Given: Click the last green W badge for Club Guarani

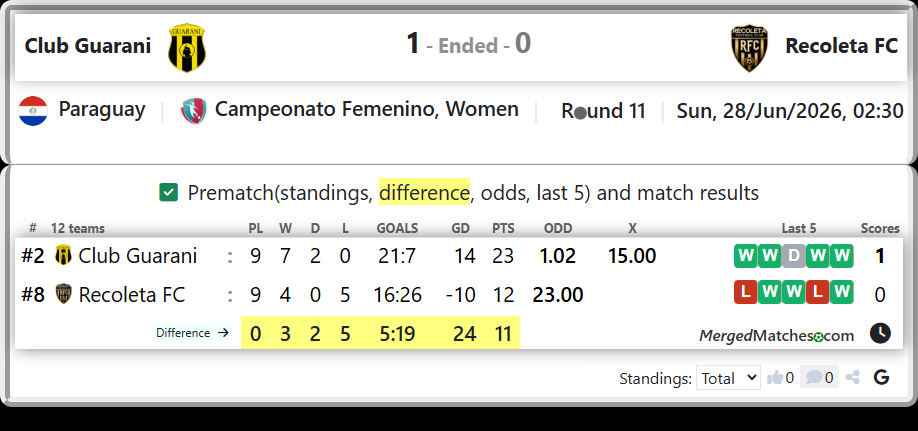Looking at the screenshot, I should pos(841,256).
